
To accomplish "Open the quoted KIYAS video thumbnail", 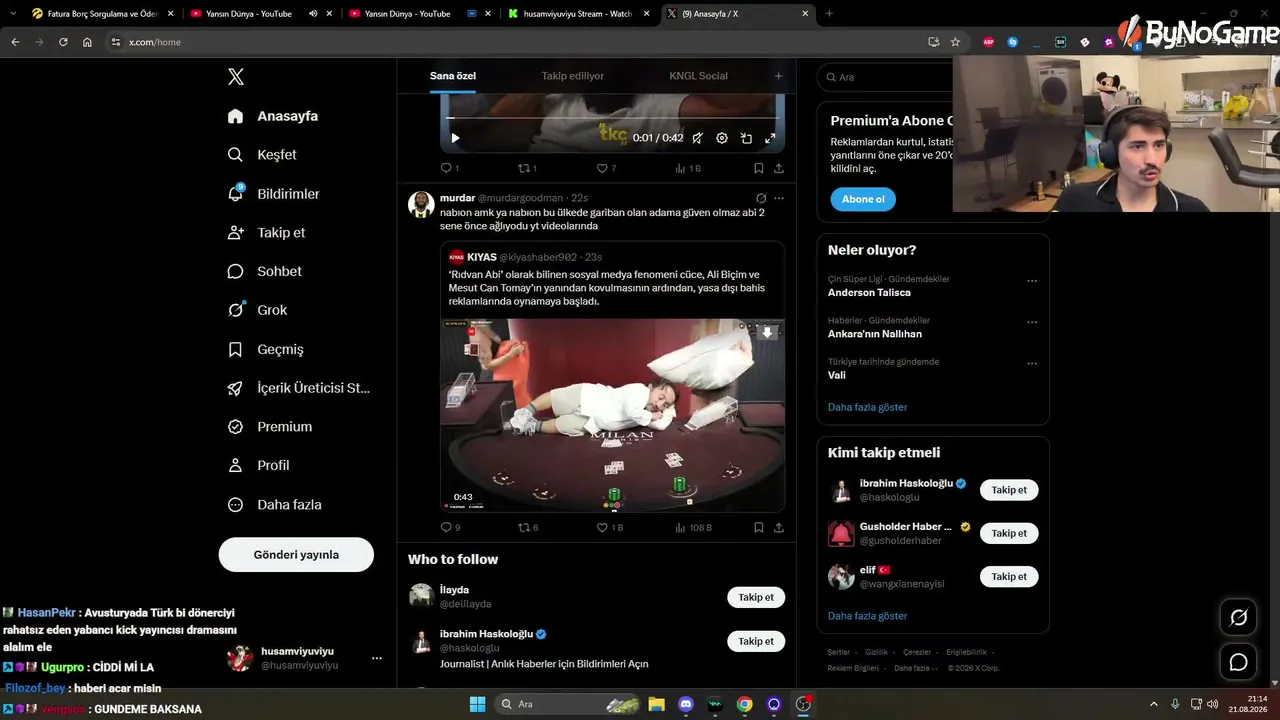I will (x=613, y=415).
